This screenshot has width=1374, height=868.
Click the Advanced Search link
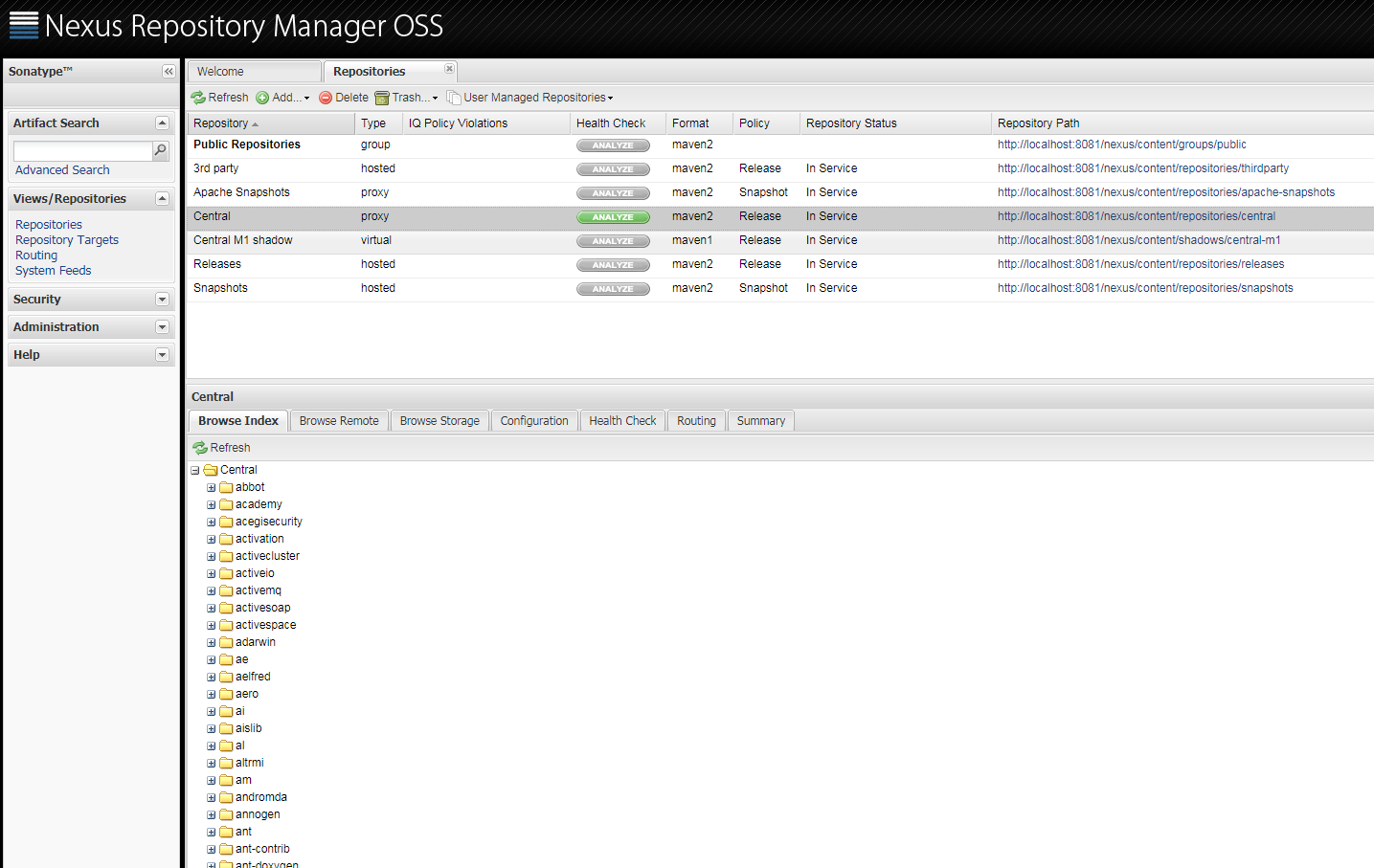(x=62, y=170)
